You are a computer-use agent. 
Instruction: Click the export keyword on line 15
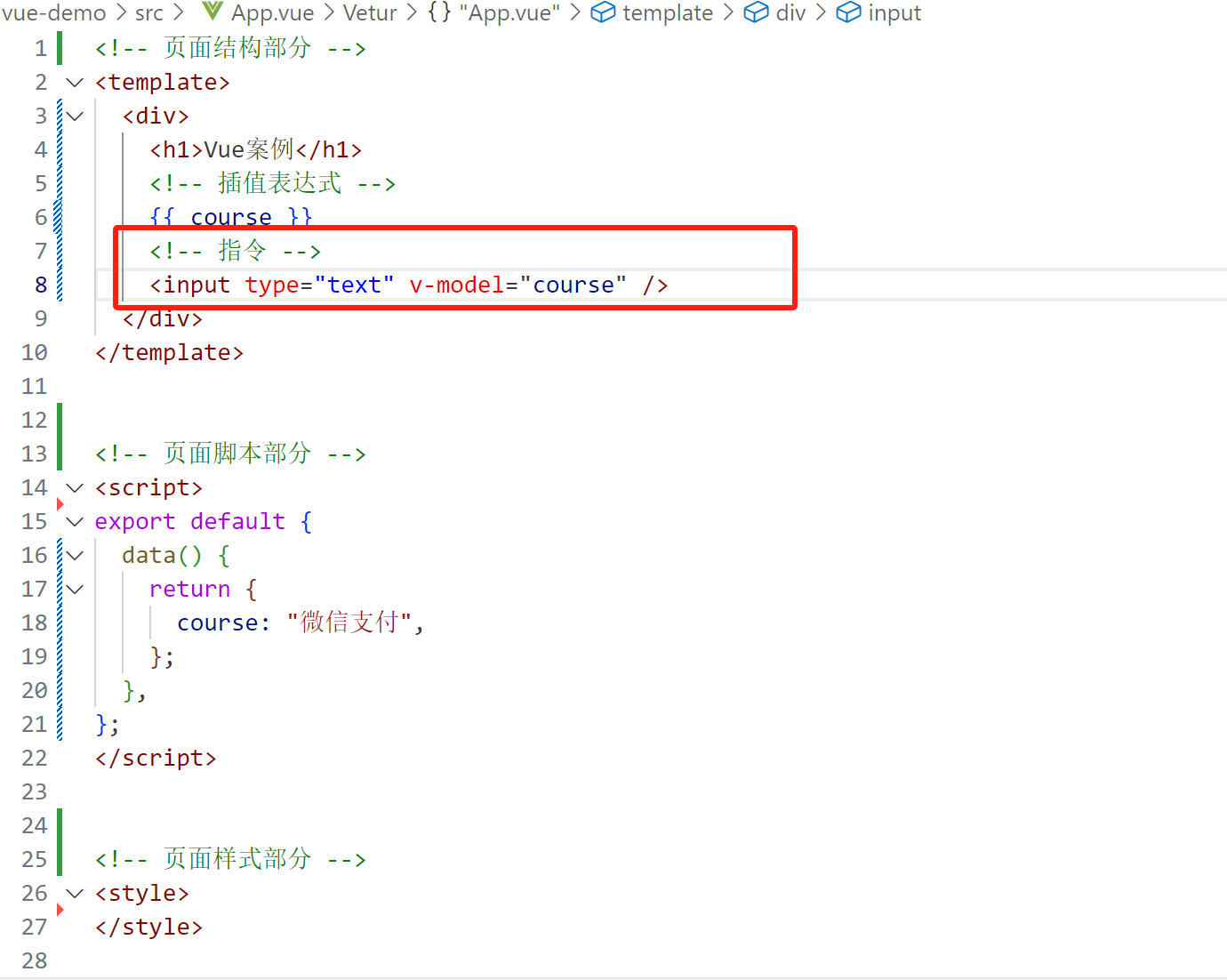(x=135, y=521)
